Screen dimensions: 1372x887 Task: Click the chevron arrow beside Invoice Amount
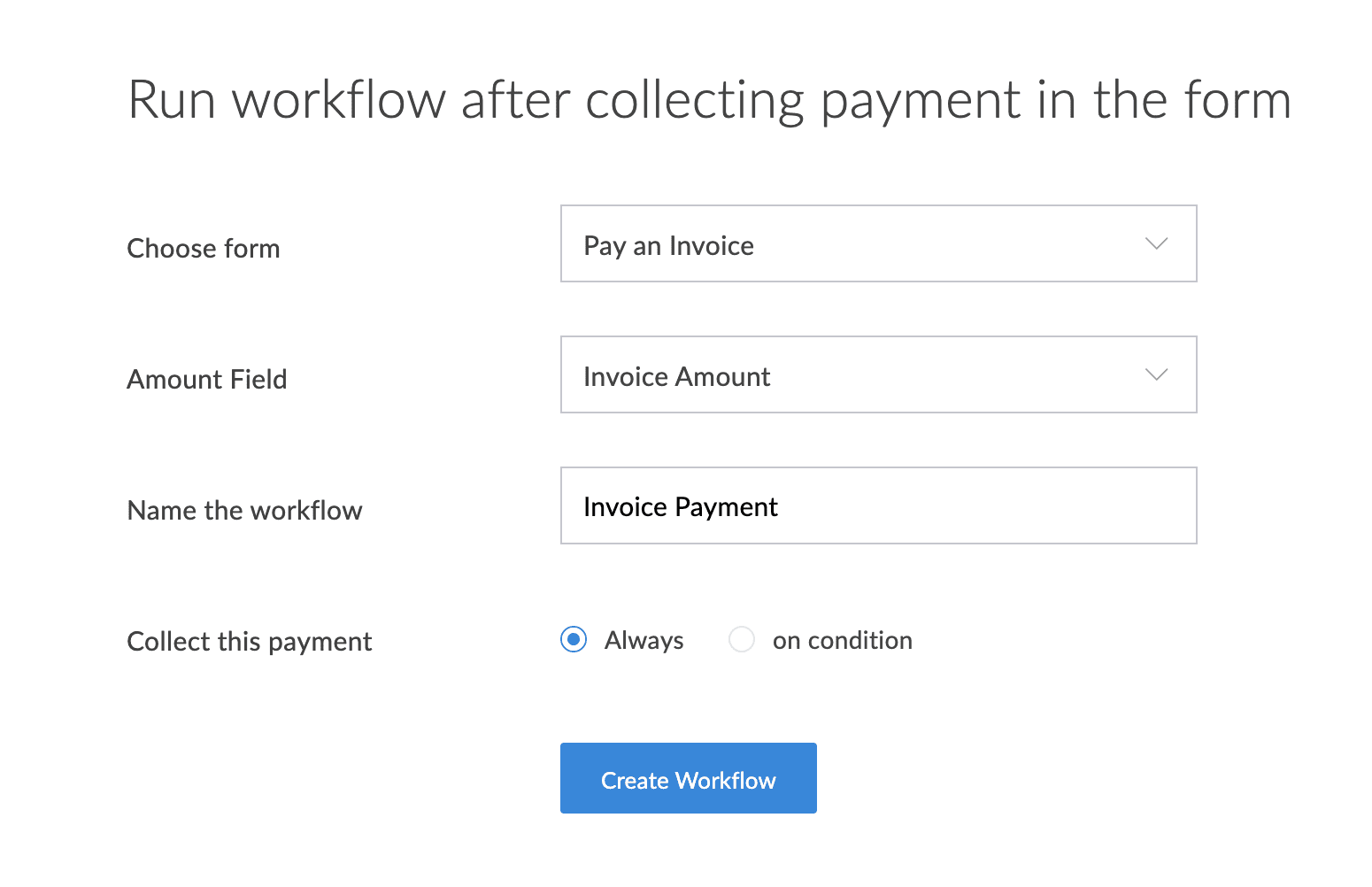[x=1156, y=374]
